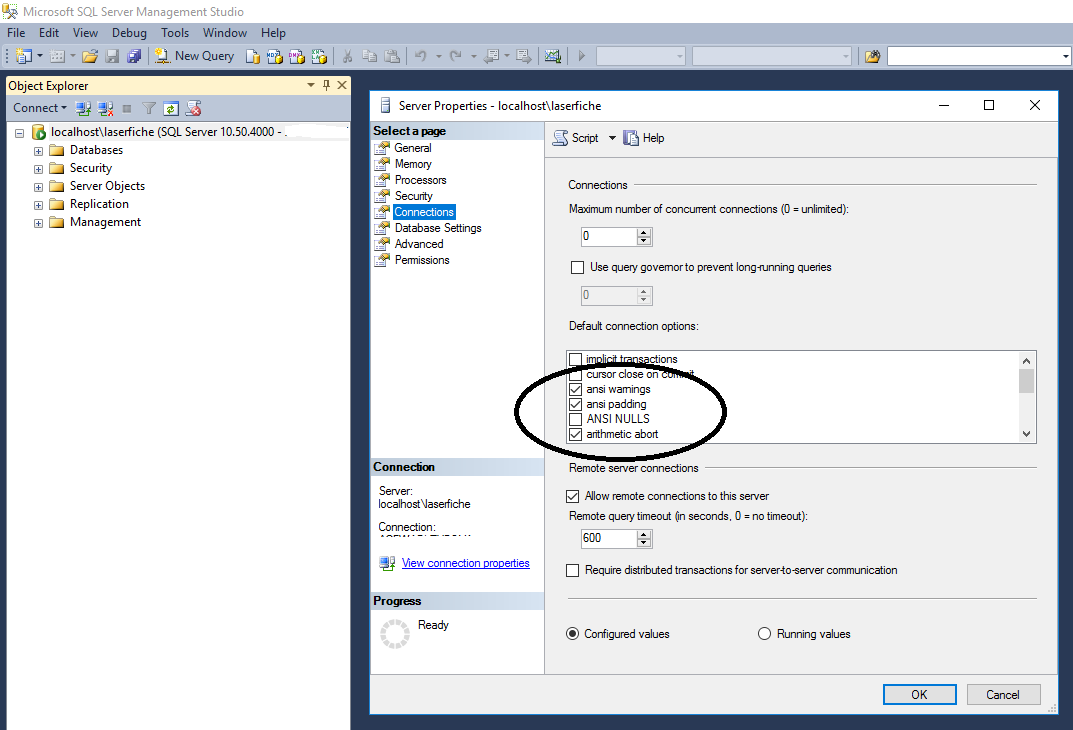Open the Tools menu
The width and height of the screenshot is (1073, 730).
175,33
